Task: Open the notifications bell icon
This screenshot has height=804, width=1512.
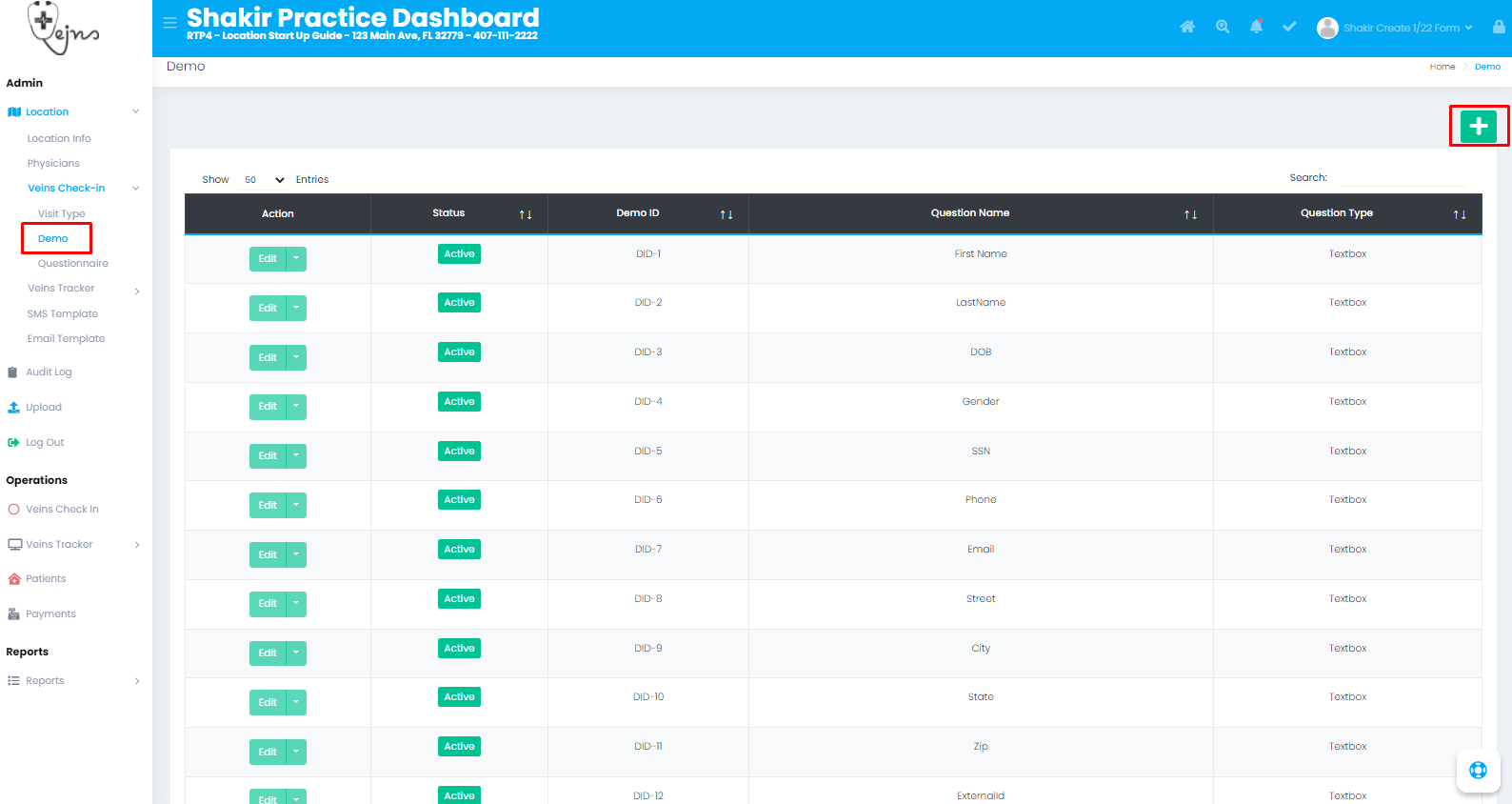Action: (1256, 27)
